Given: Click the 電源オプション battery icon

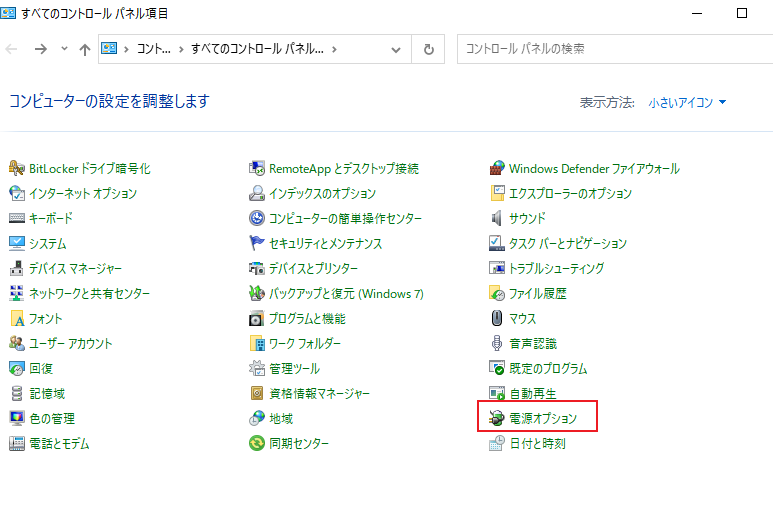Looking at the screenshot, I should tap(497, 418).
